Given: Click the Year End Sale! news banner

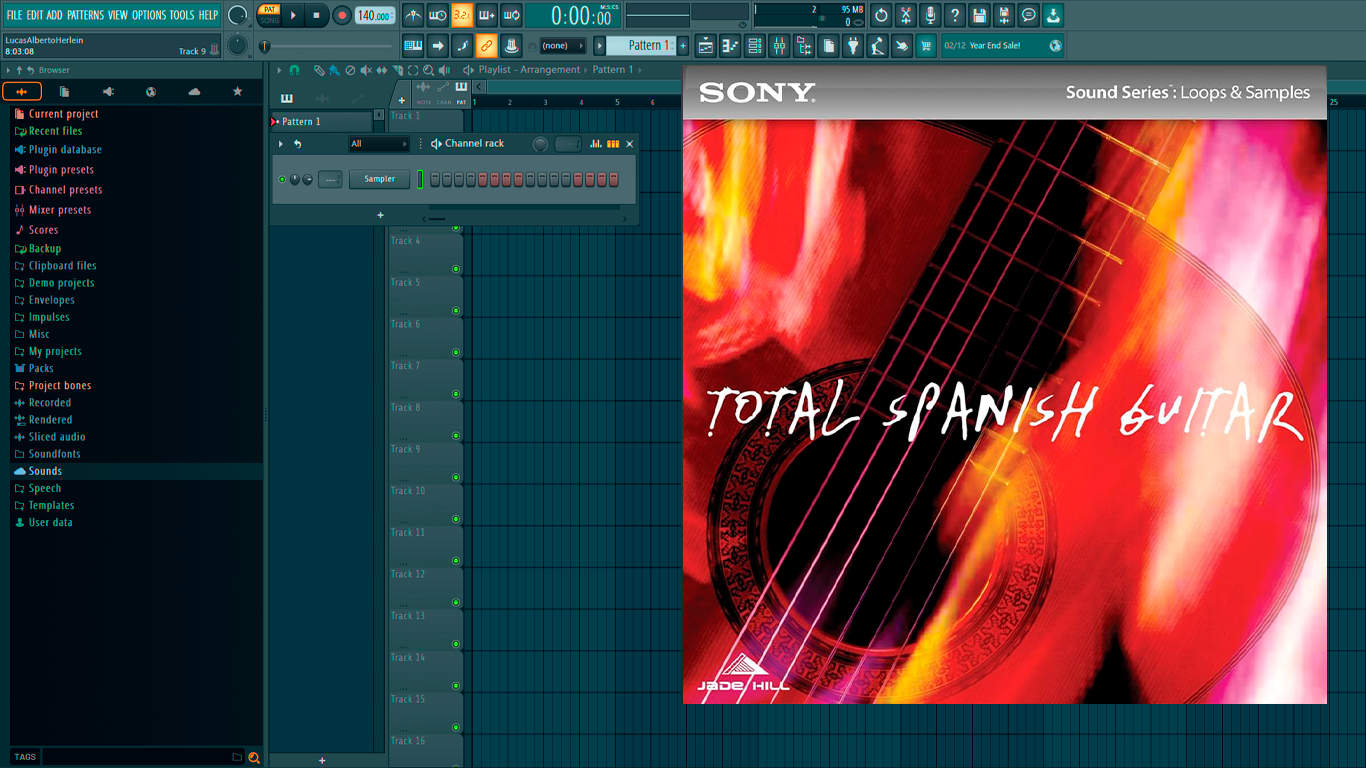Looking at the screenshot, I should click(1002, 46).
